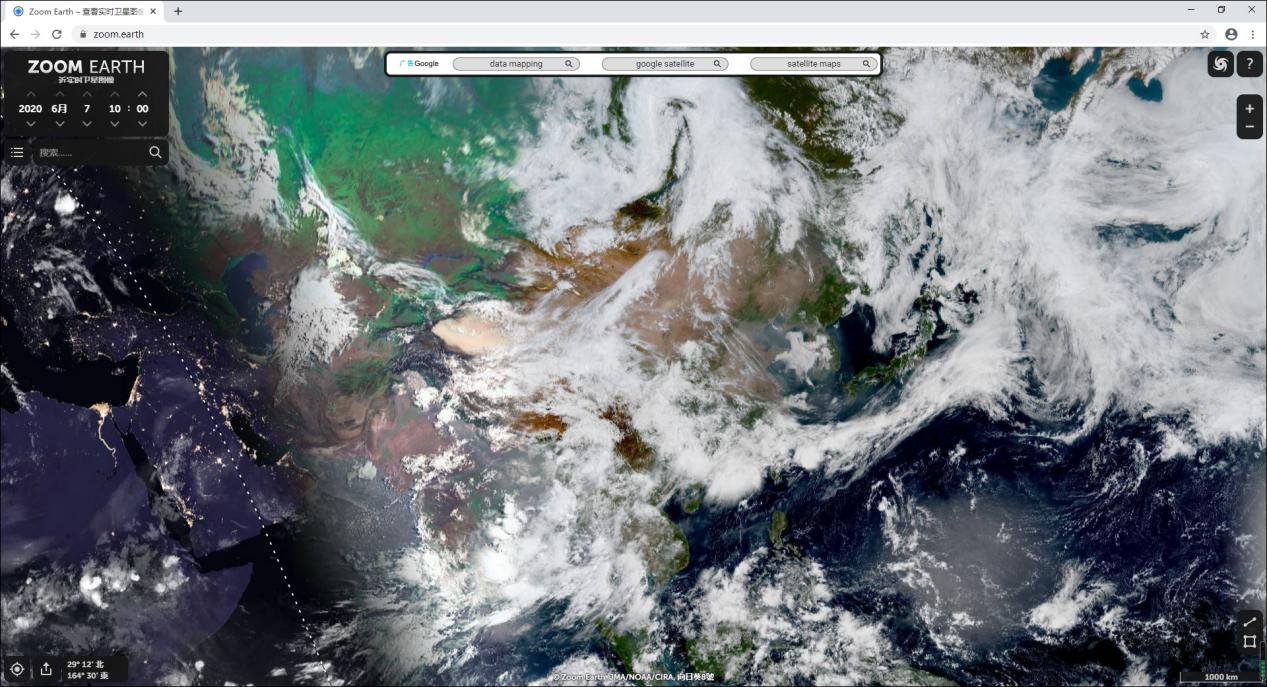Screen dimensions: 1267x687
Task: Click the measure tool arrow icon bottom right
Action: pos(1249,621)
